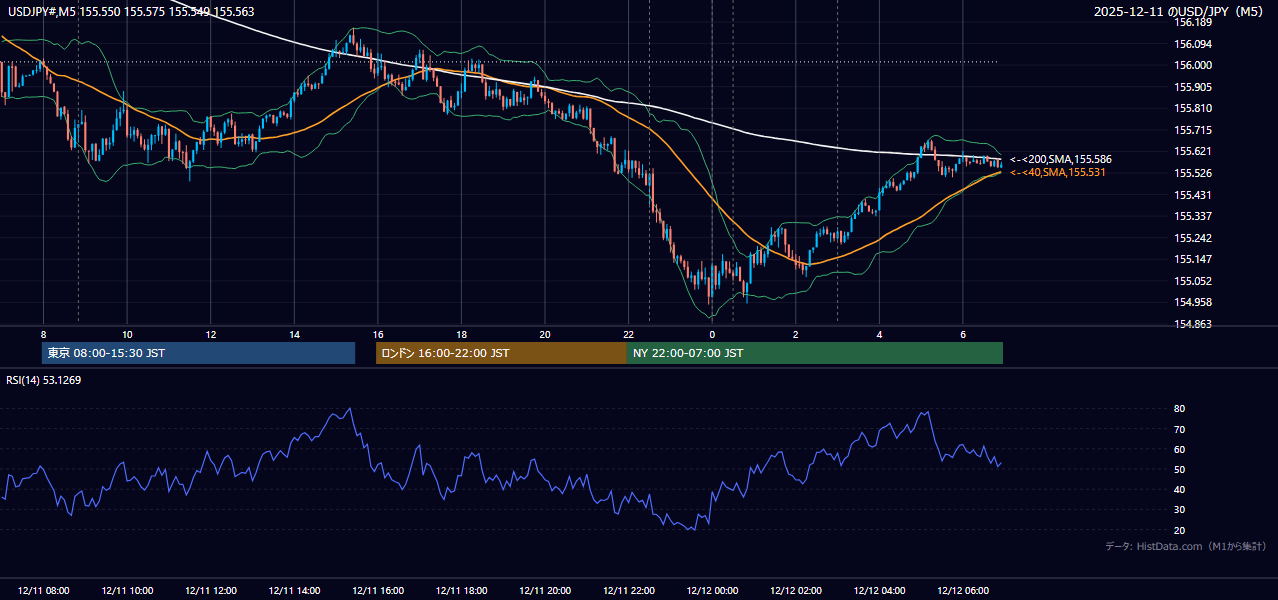The height and width of the screenshot is (600, 1278).
Task: Click hour tick '14' under the price chart
Action: coord(294,334)
